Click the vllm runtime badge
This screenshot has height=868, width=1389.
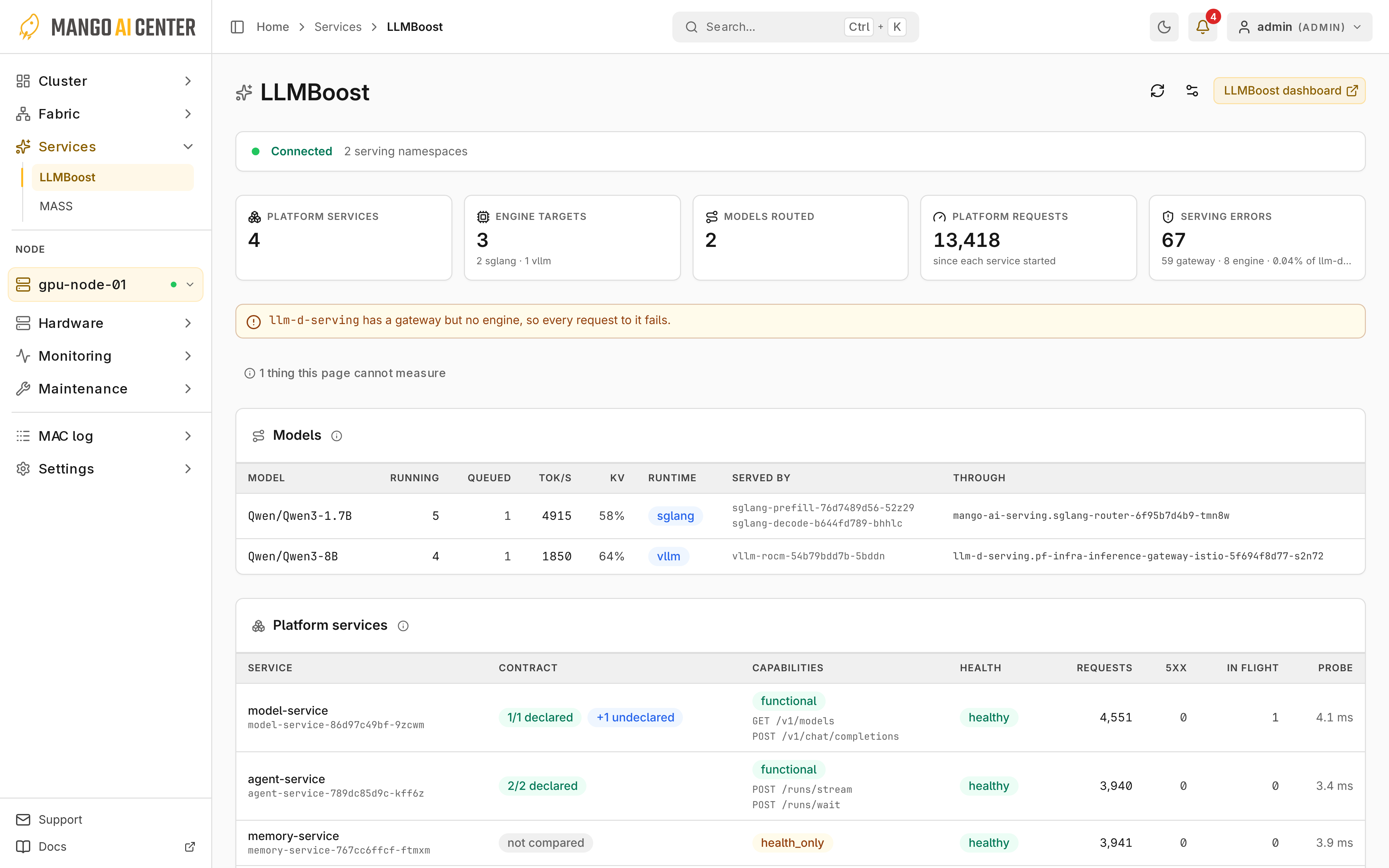[x=668, y=556]
